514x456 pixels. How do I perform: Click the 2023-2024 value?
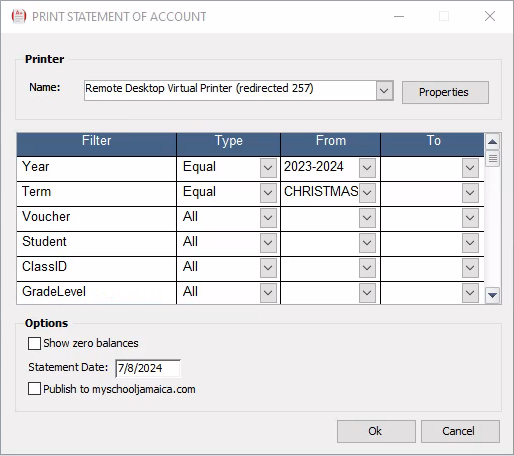(x=314, y=166)
